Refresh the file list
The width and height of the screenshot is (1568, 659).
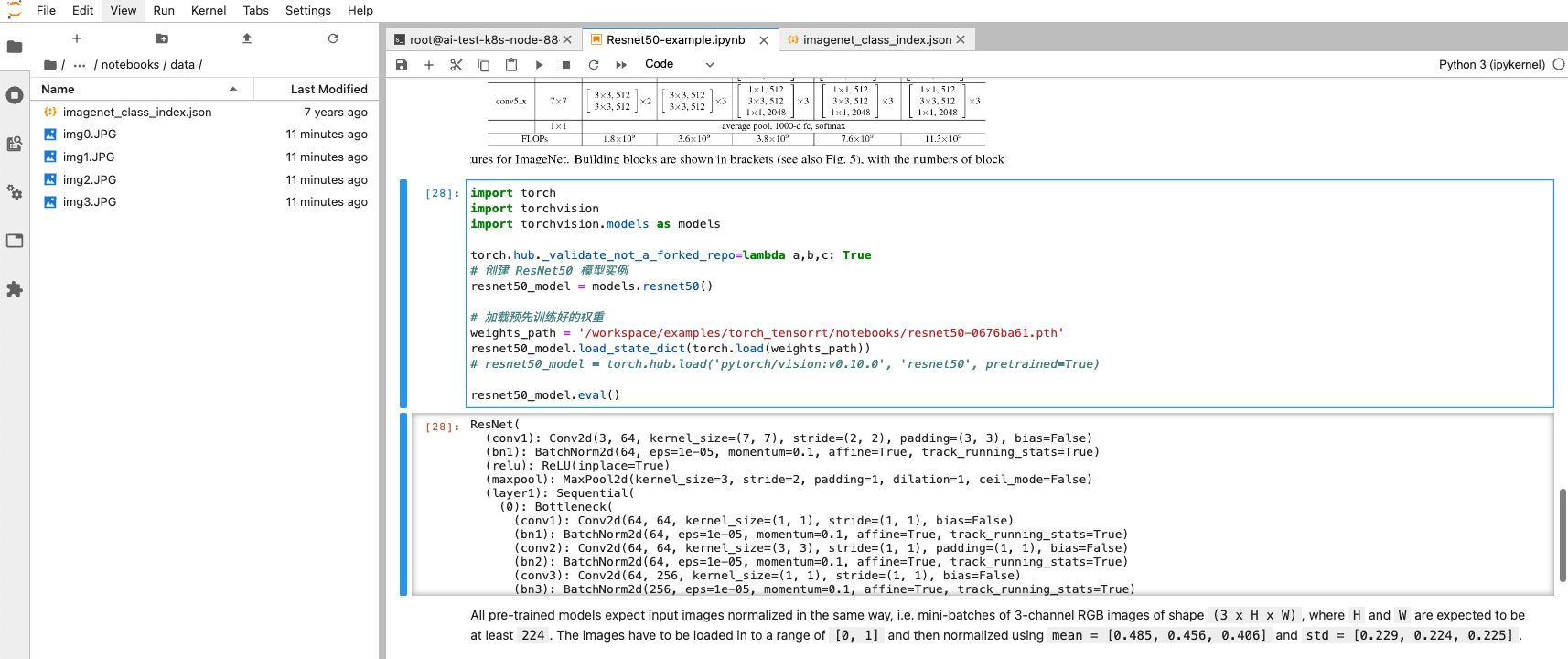tap(333, 38)
